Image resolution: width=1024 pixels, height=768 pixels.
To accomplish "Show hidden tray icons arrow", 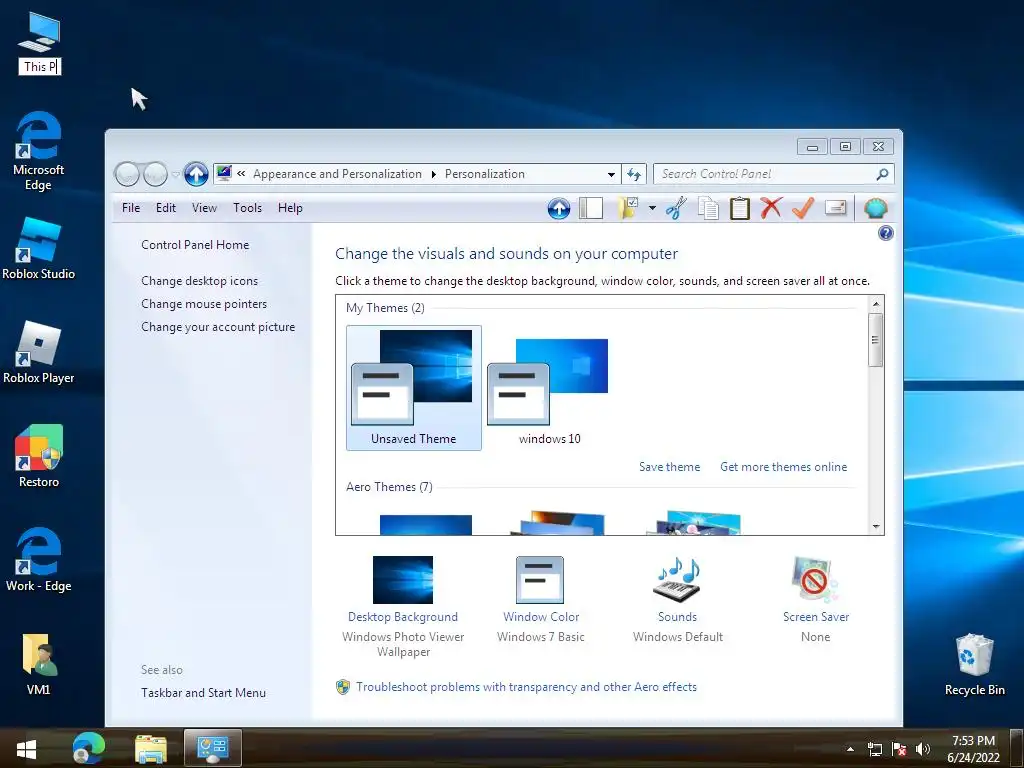I will click(x=850, y=749).
